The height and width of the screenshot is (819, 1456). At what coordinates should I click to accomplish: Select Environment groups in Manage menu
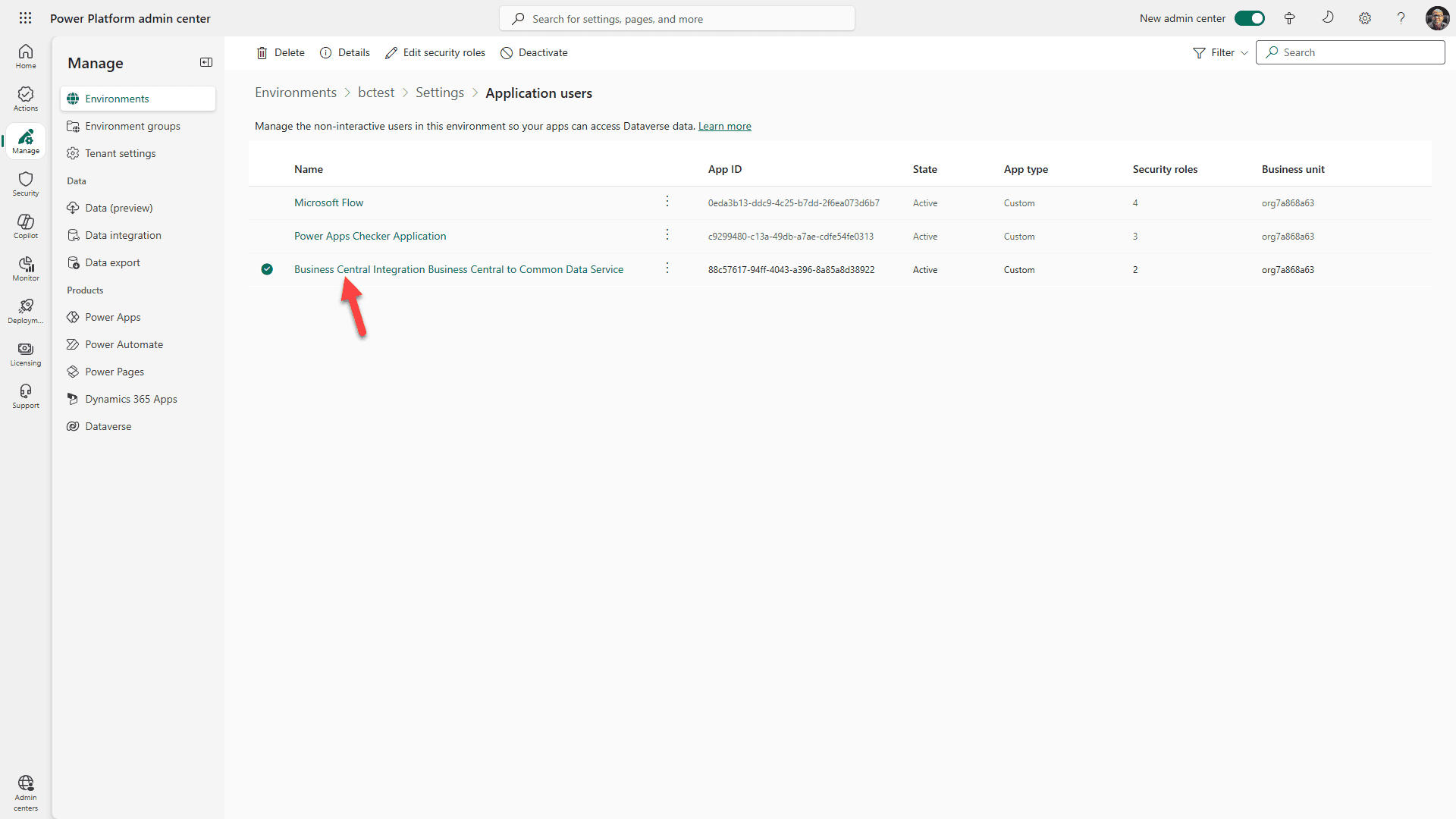(x=133, y=126)
